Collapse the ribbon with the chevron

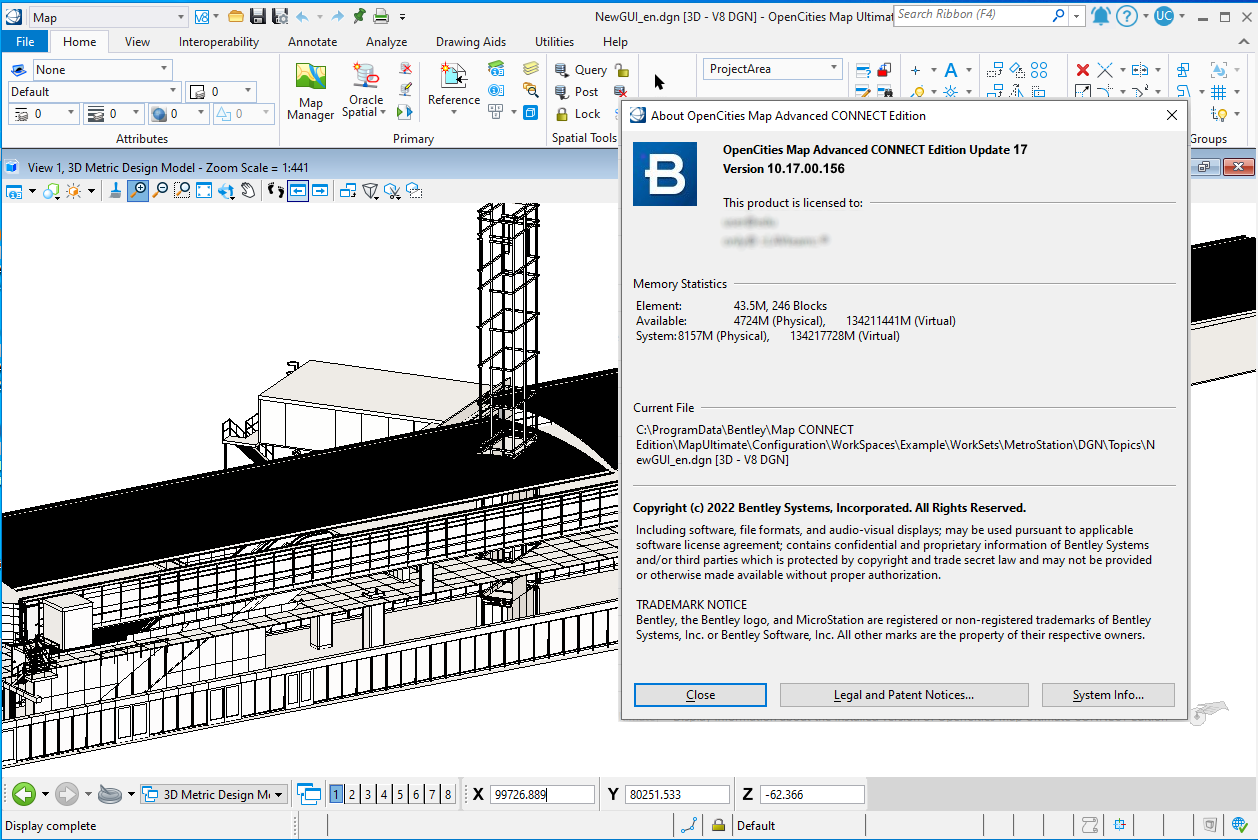[1245, 42]
